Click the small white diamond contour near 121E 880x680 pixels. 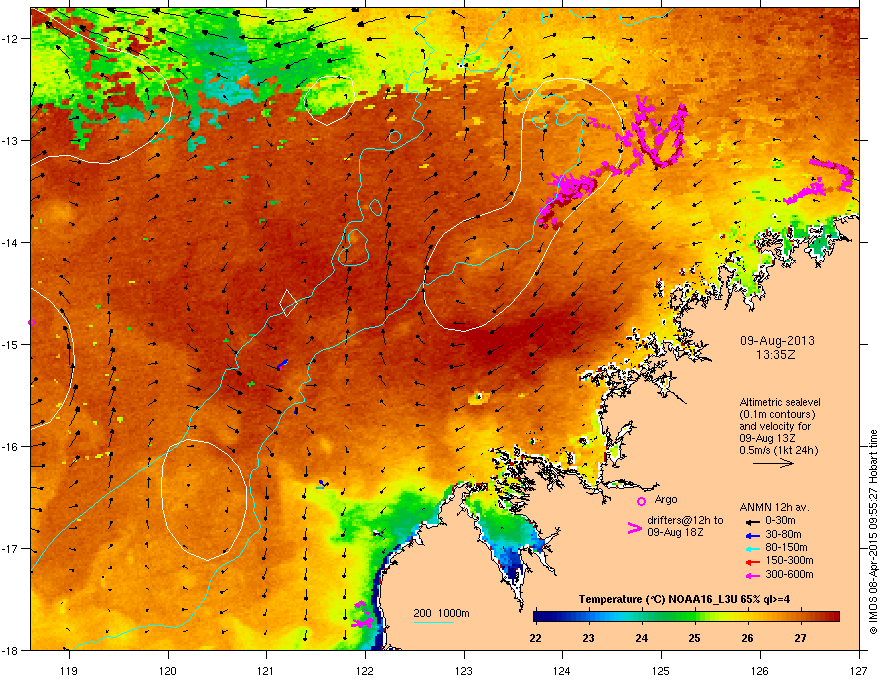(288, 303)
